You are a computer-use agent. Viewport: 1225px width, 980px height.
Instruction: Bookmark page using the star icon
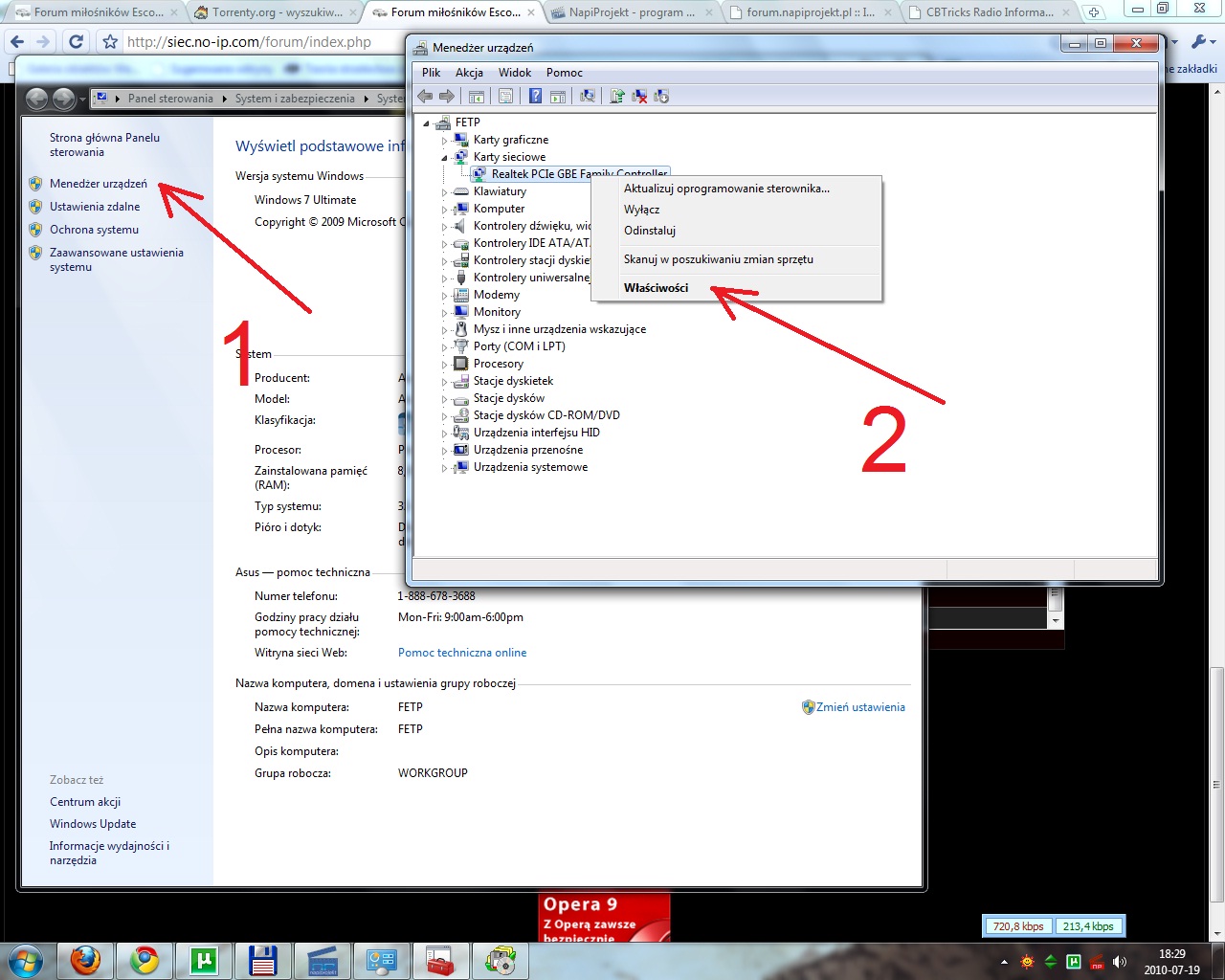click(110, 42)
